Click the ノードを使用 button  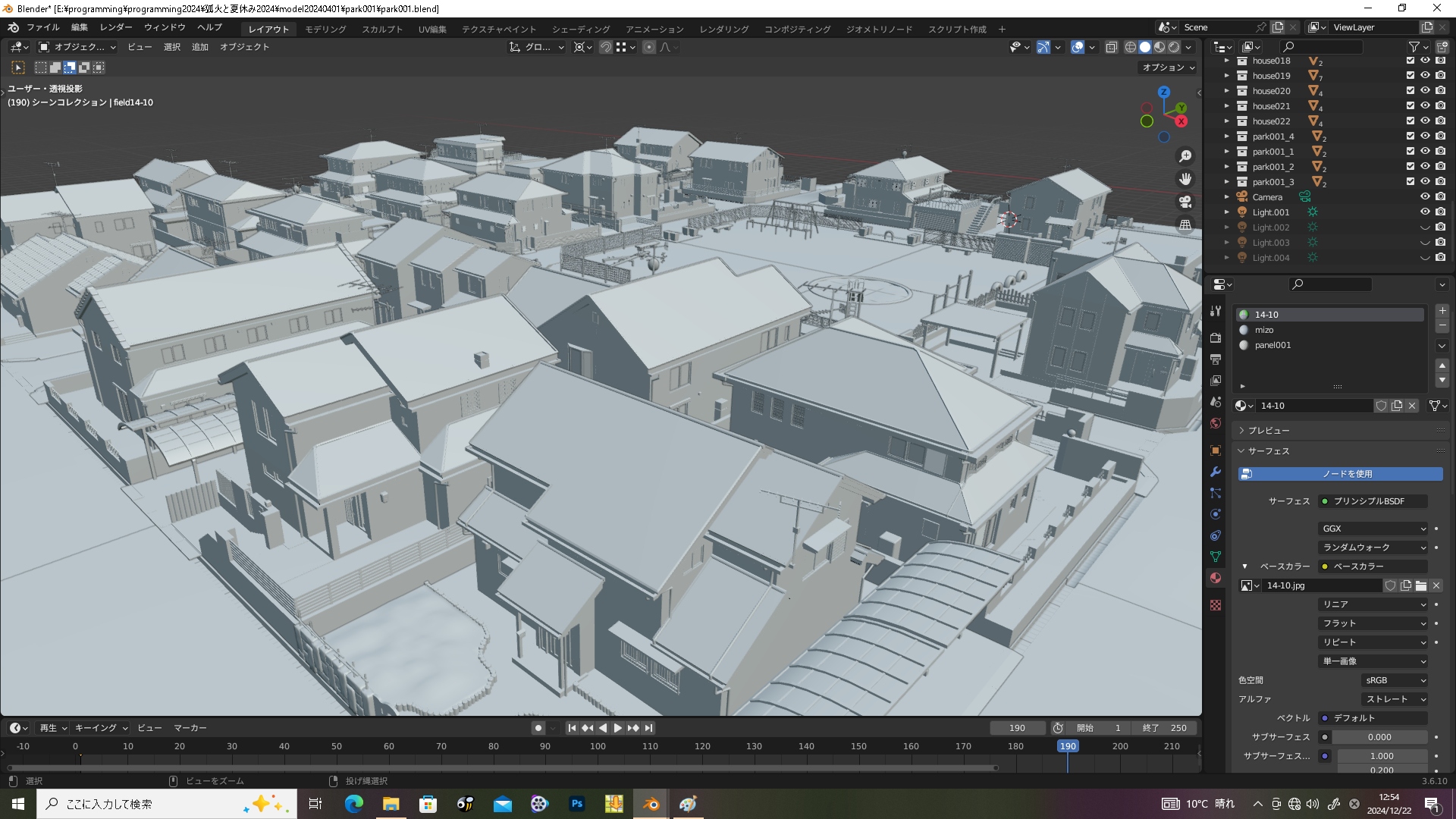(1341, 474)
